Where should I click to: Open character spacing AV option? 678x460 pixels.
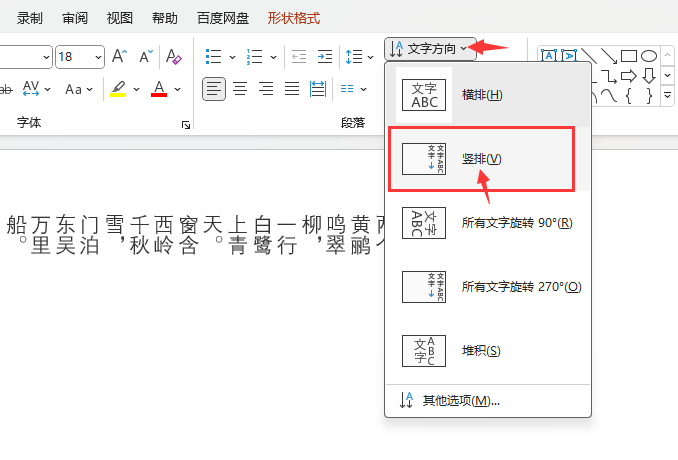[37, 89]
